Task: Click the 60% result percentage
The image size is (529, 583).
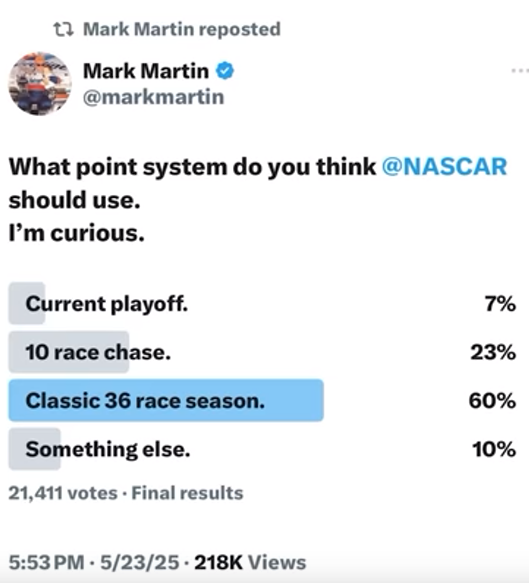Action: [492, 401]
